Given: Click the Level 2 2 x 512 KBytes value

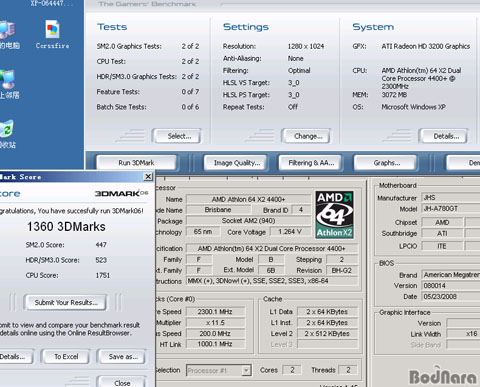Looking at the screenshot, I should point(327,333).
